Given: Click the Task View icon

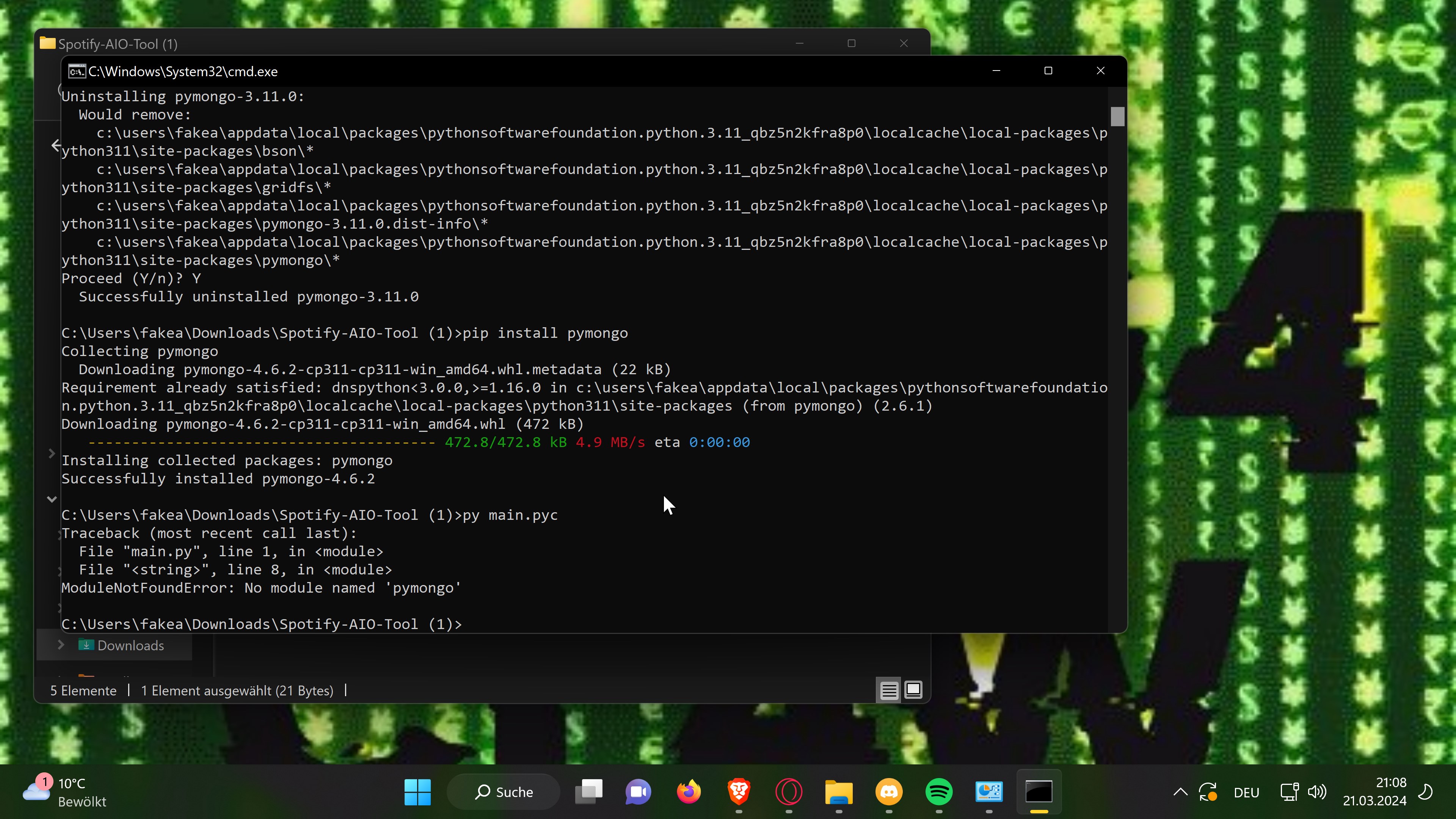Looking at the screenshot, I should tap(588, 791).
